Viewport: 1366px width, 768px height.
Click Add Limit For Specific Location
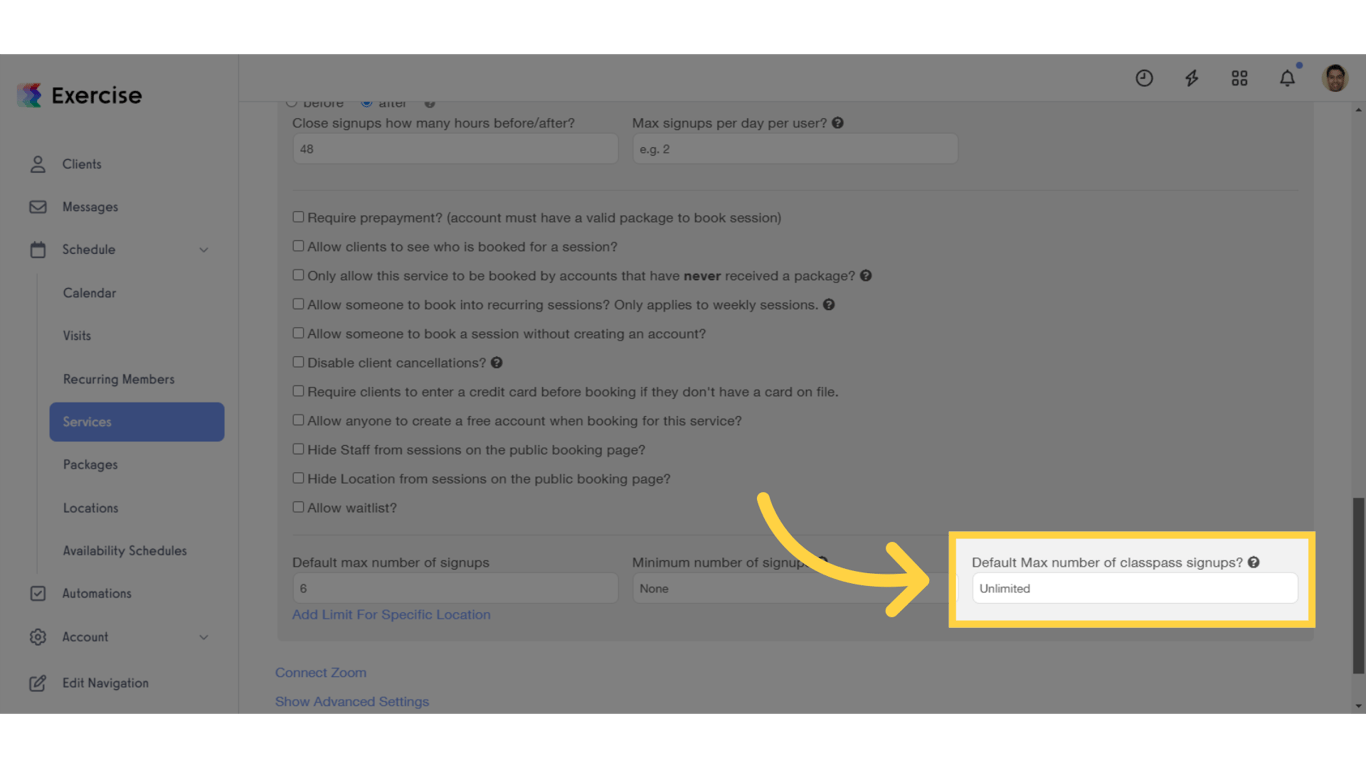pyautogui.click(x=391, y=614)
